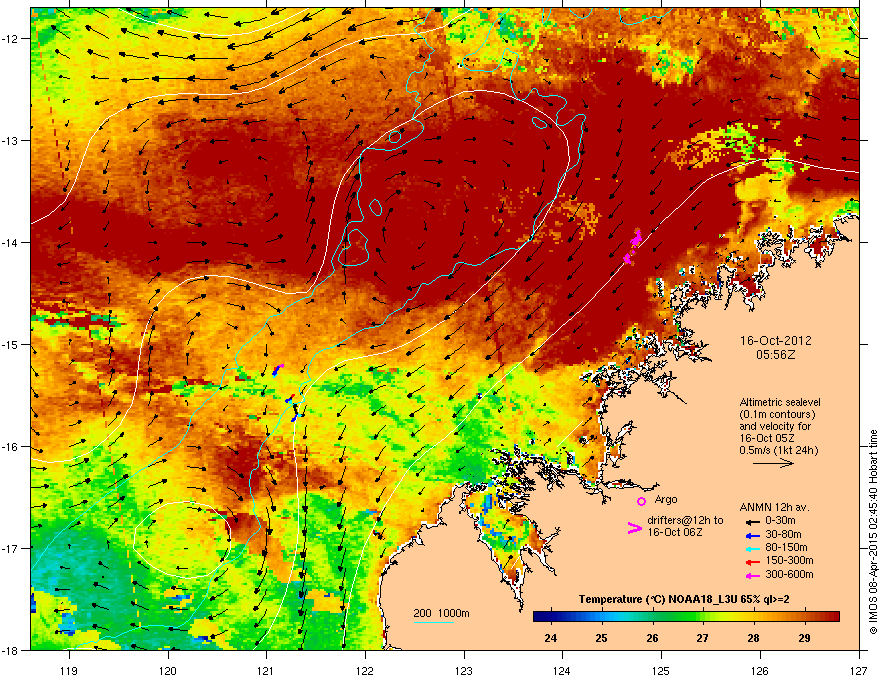Click the 'Temperature (°C) NOAA18_L3U 65% ql>=2' title
The width and height of the screenshot is (880, 680).
(x=685, y=600)
